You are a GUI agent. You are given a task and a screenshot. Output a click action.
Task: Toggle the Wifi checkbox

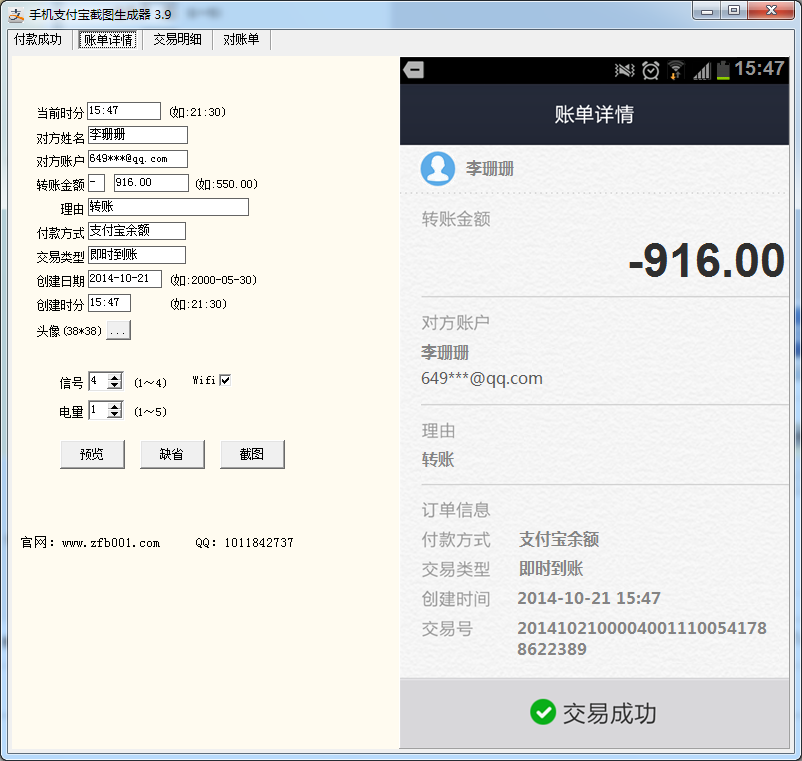(x=225, y=380)
